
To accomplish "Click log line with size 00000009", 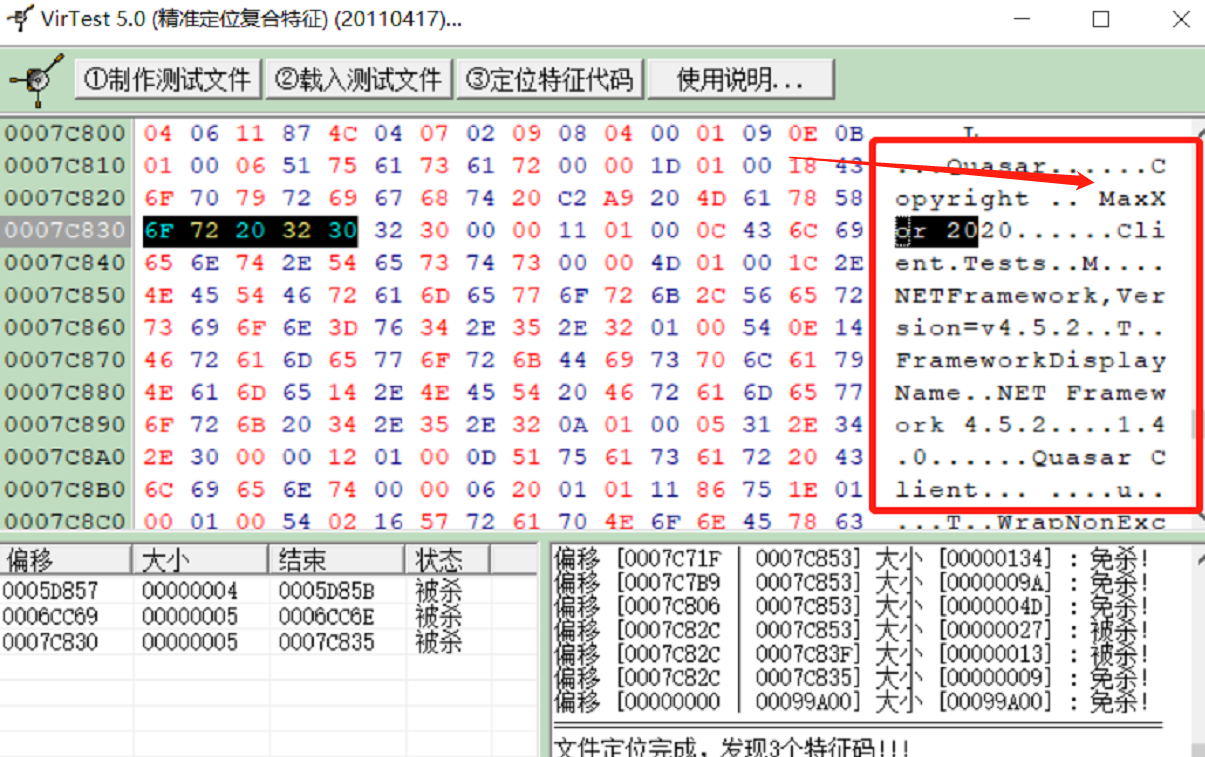I will 851,678.
